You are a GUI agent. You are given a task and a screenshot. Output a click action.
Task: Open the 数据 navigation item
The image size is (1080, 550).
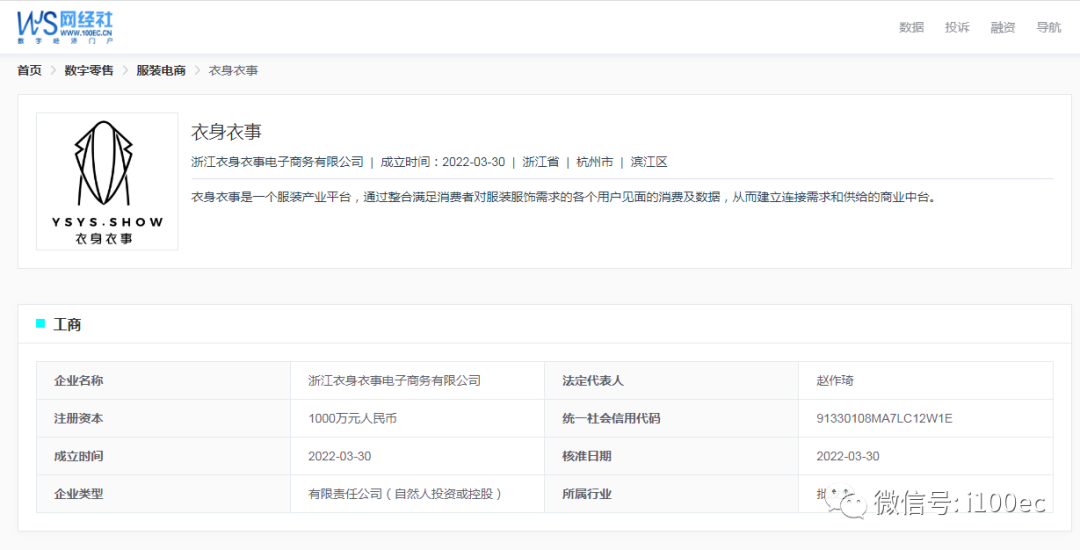click(x=911, y=28)
